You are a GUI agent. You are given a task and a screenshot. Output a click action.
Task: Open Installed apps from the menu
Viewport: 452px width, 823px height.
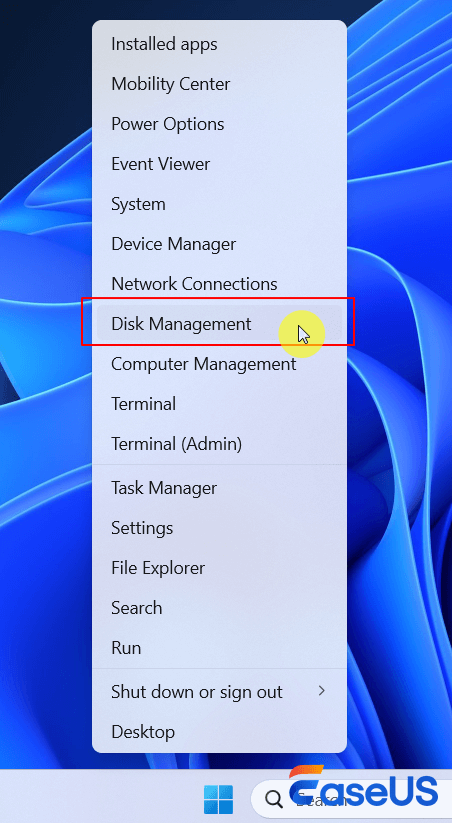pyautogui.click(x=219, y=44)
